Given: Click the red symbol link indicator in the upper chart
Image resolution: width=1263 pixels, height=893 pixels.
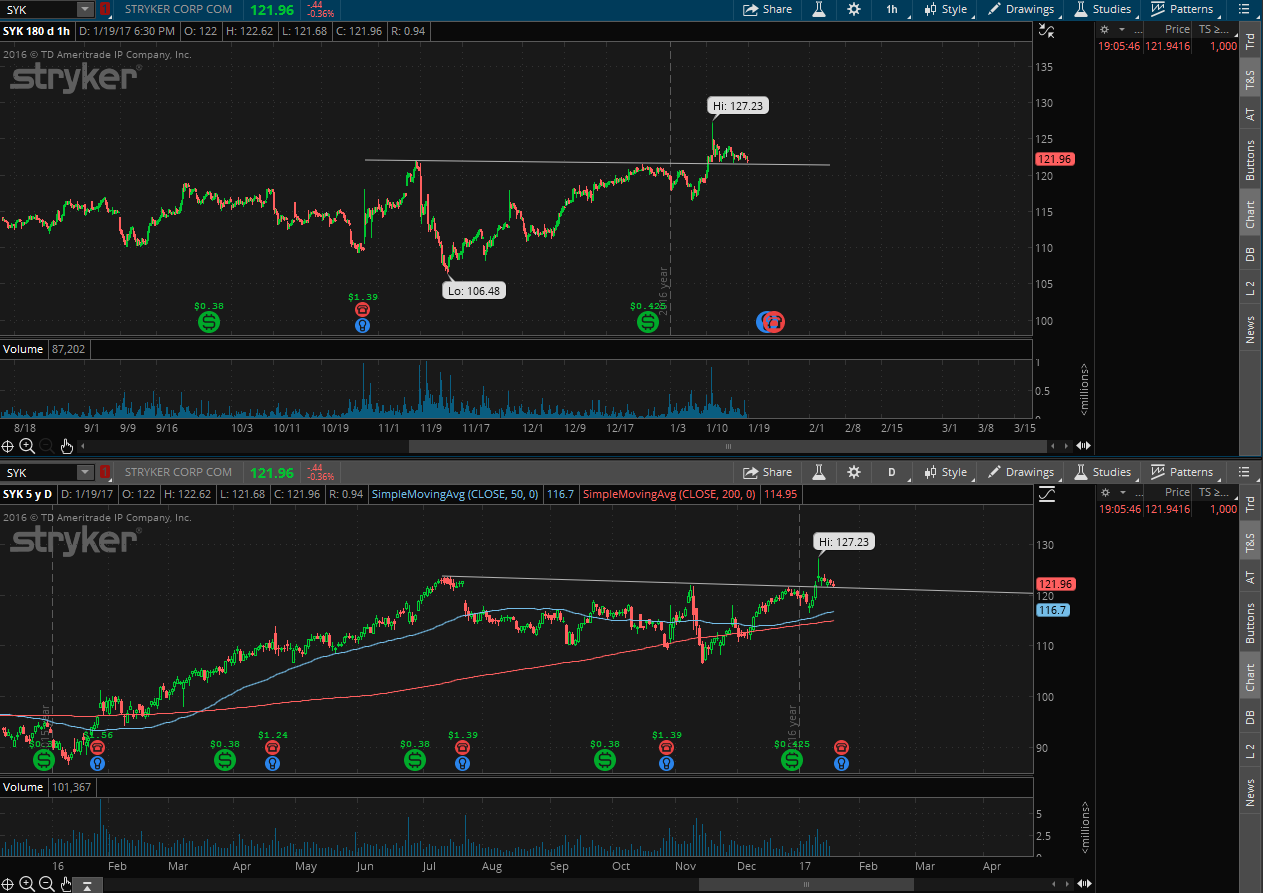Looking at the screenshot, I should (104, 9).
